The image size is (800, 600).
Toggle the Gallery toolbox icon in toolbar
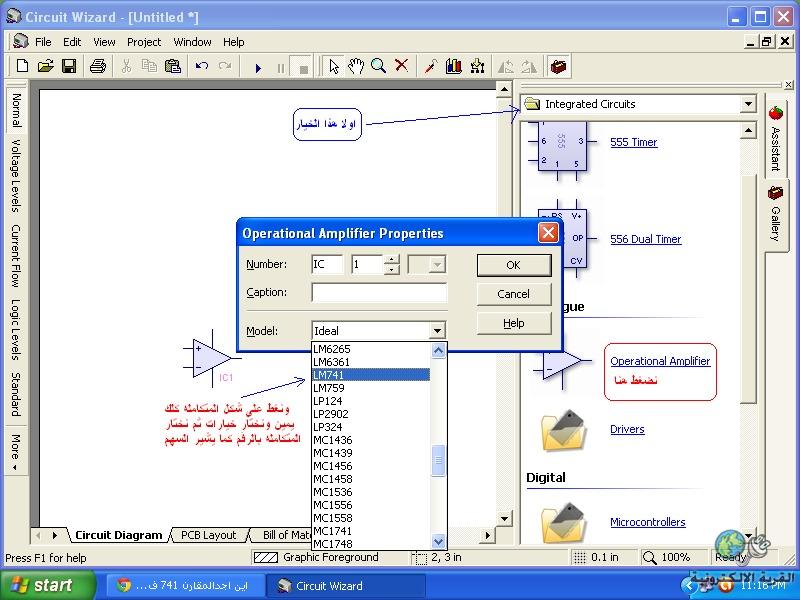[x=559, y=66]
